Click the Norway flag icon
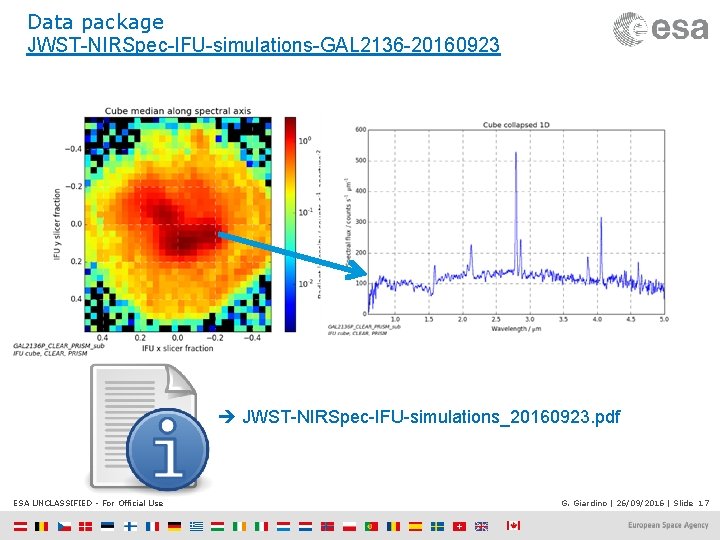This screenshot has width=720, height=540. [327, 526]
